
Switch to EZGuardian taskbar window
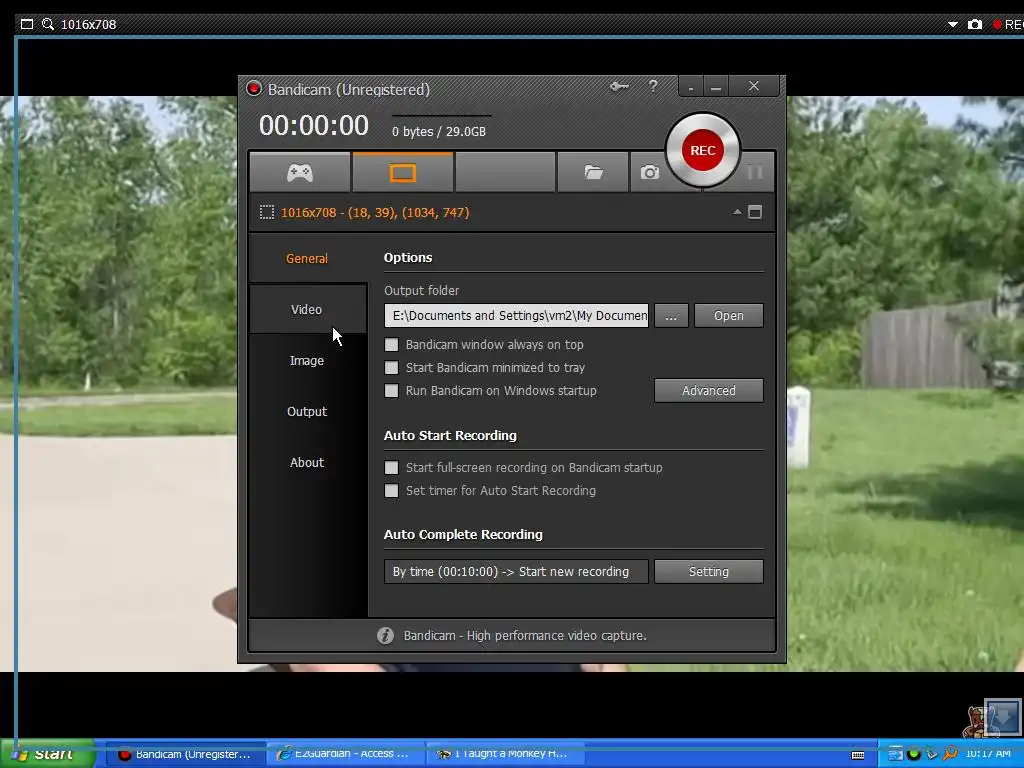pos(345,754)
